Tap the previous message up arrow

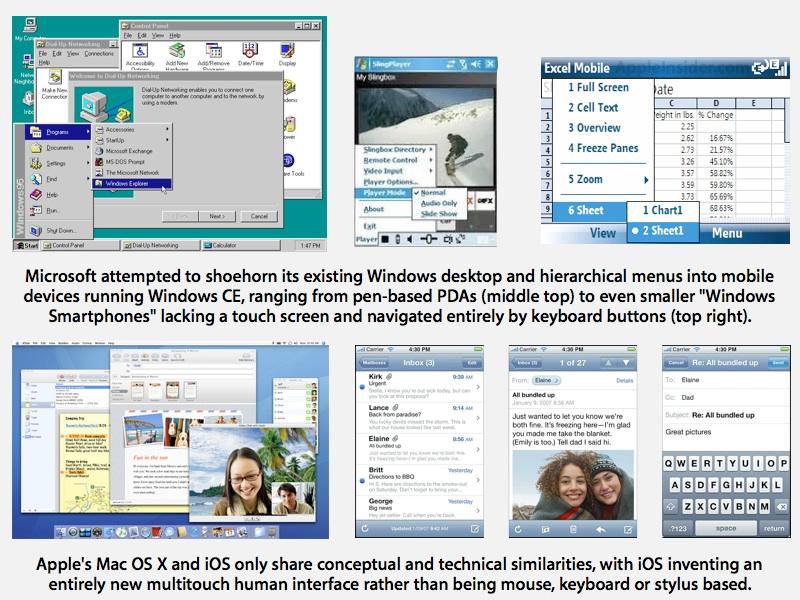coord(608,363)
